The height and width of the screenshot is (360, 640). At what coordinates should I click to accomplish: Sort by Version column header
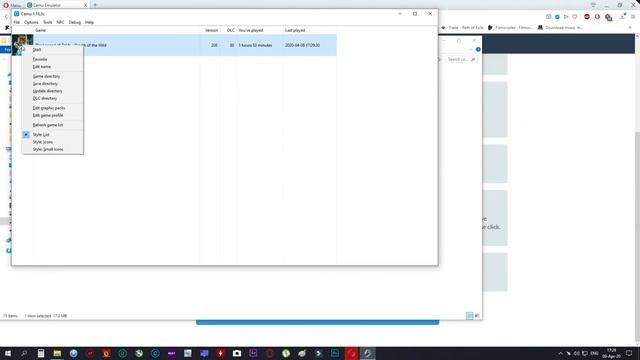[x=211, y=30]
